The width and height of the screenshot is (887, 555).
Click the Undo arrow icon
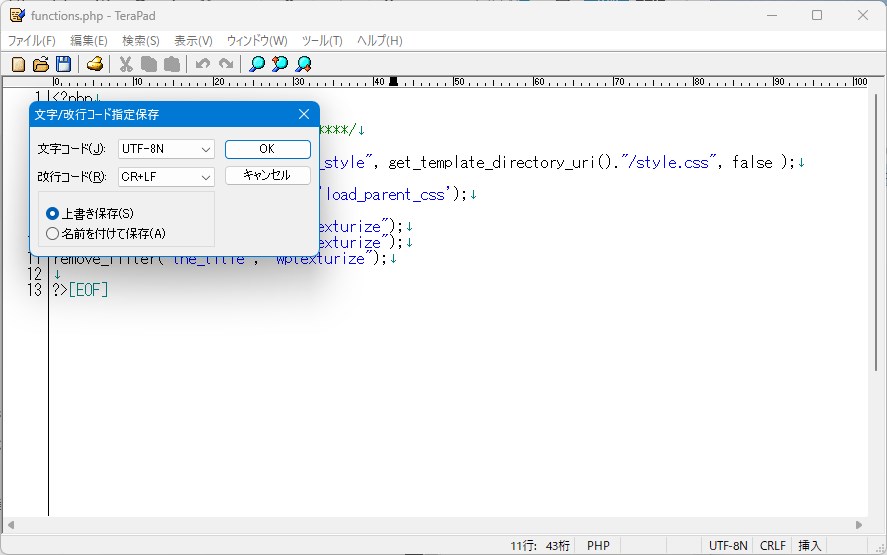click(203, 64)
